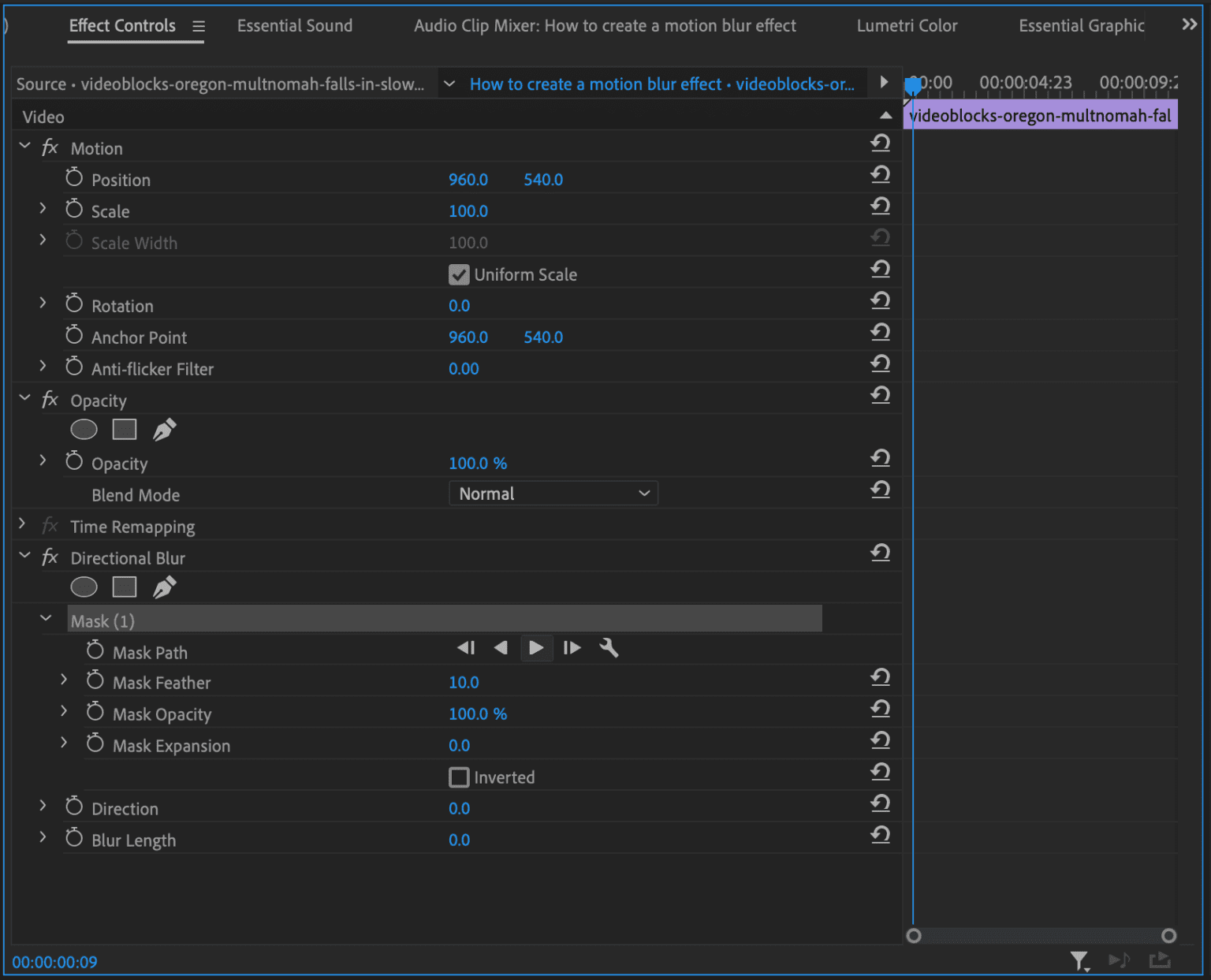Create 4-point polygon mask for Directional Blur
This screenshot has width=1211, height=980.
click(x=125, y=587)
